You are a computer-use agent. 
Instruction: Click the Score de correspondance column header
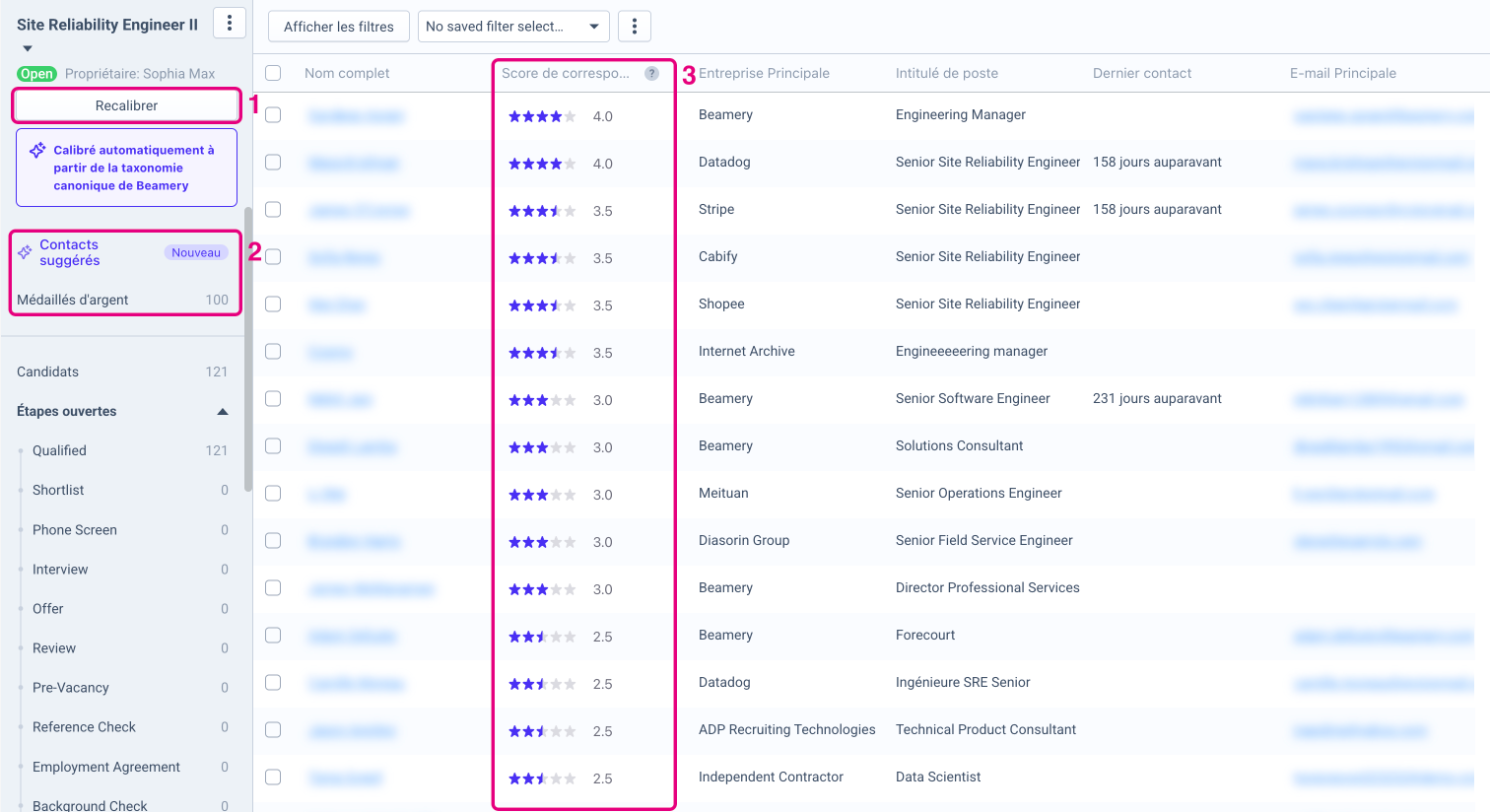coord(566,73)
